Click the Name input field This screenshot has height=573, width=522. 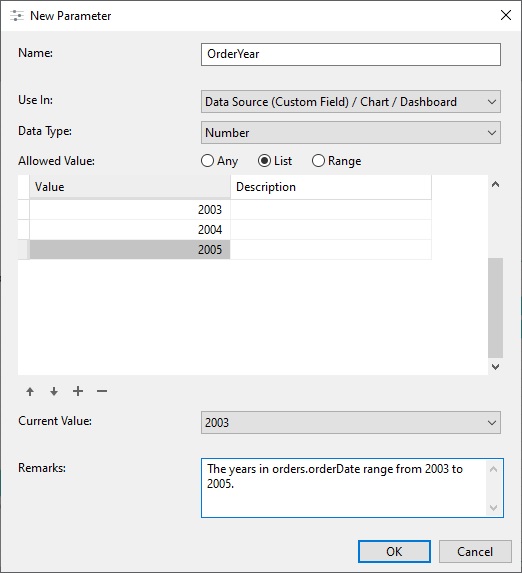351,54
